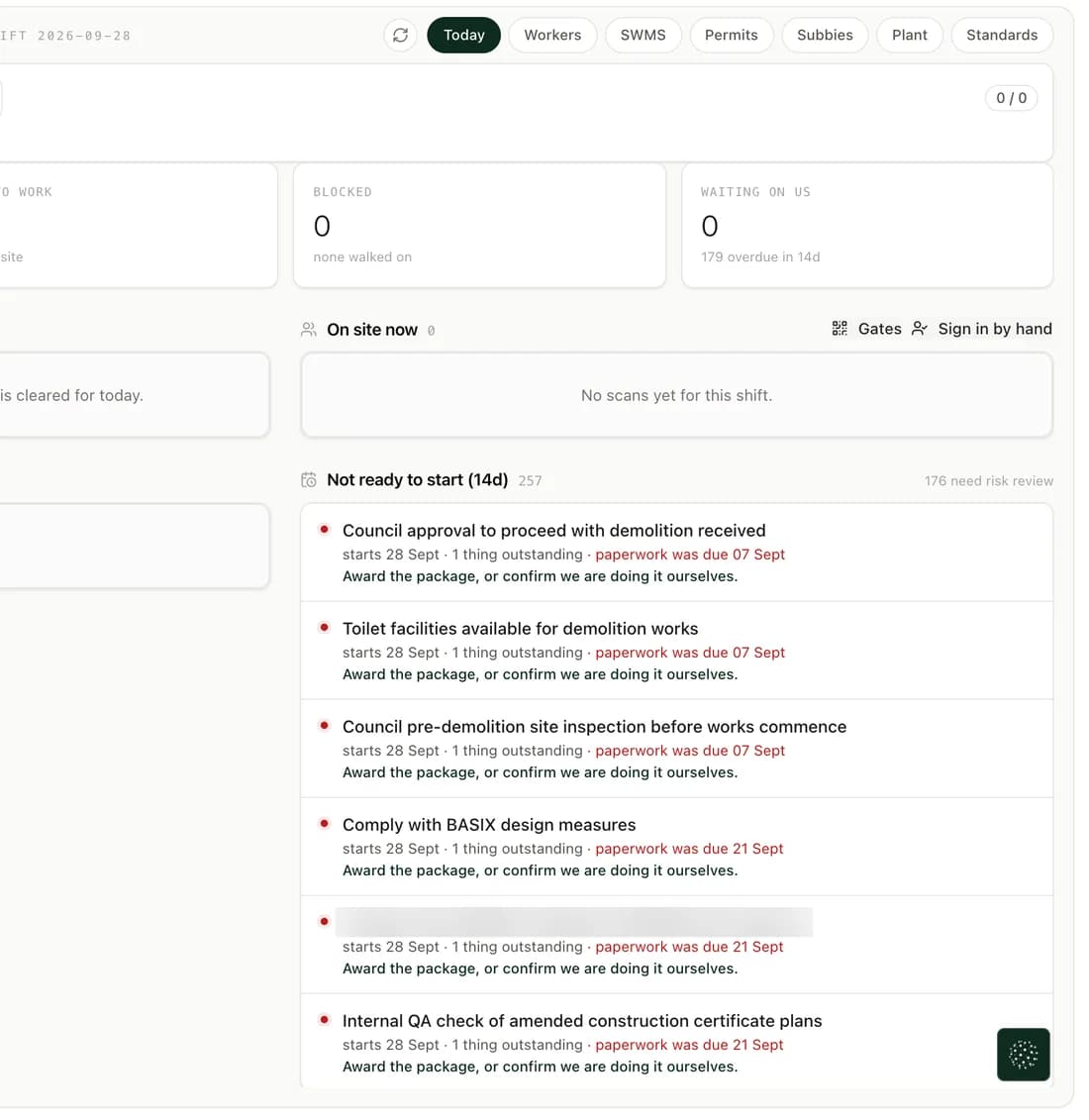Click the 0 / 0 counter badge
Image resolution: width=1089 pixels, height=1120 pixels.
[1011, 98]
